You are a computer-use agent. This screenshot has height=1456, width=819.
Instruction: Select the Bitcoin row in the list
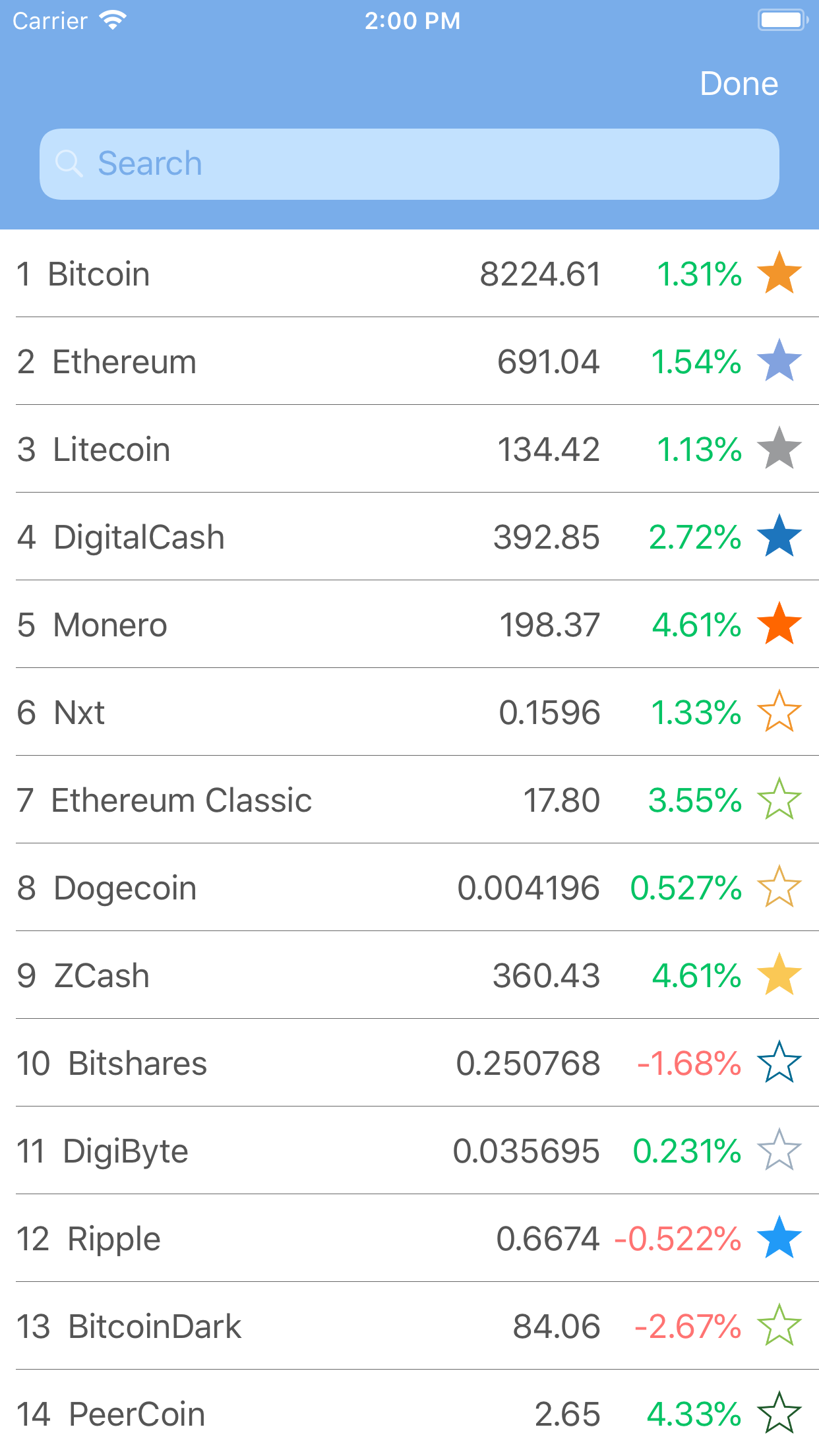pyautogui.click(x=330, y=274)
